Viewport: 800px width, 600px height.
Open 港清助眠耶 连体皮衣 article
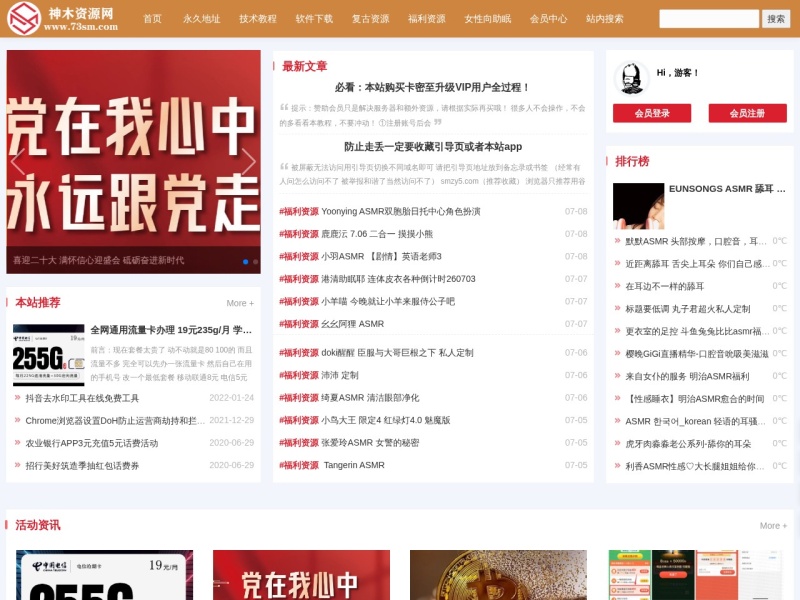(x=398, y=279)
